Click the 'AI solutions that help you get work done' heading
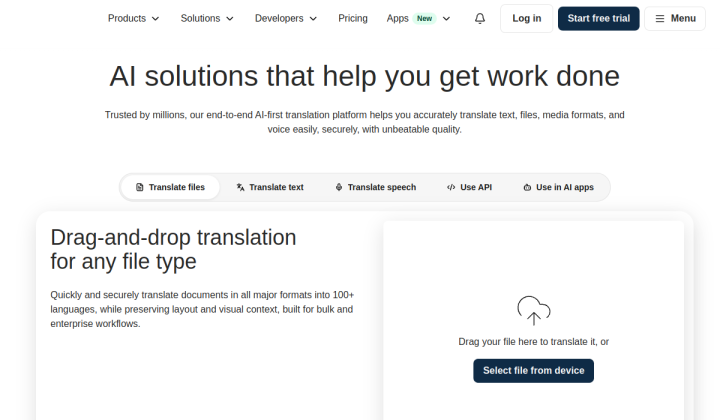Image resolution: width=720 pixels, height=420 pixels. pyautogui.click(x=365, y=76)
